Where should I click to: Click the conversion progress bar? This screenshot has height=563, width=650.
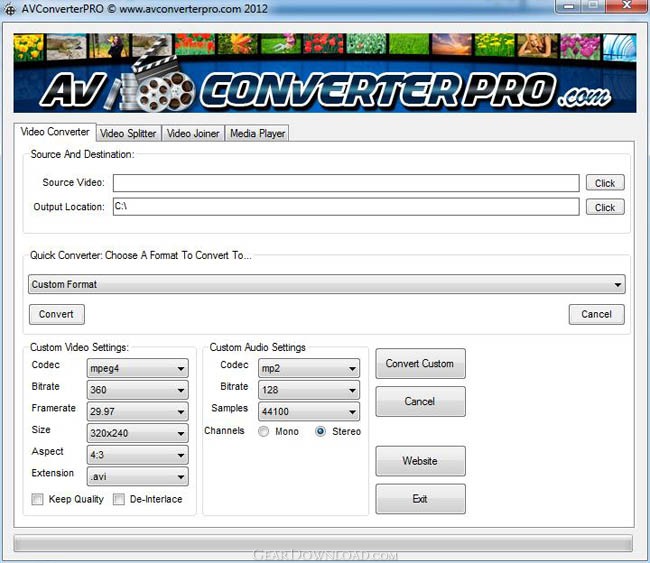pyautogui.click(x=323, y=543)
